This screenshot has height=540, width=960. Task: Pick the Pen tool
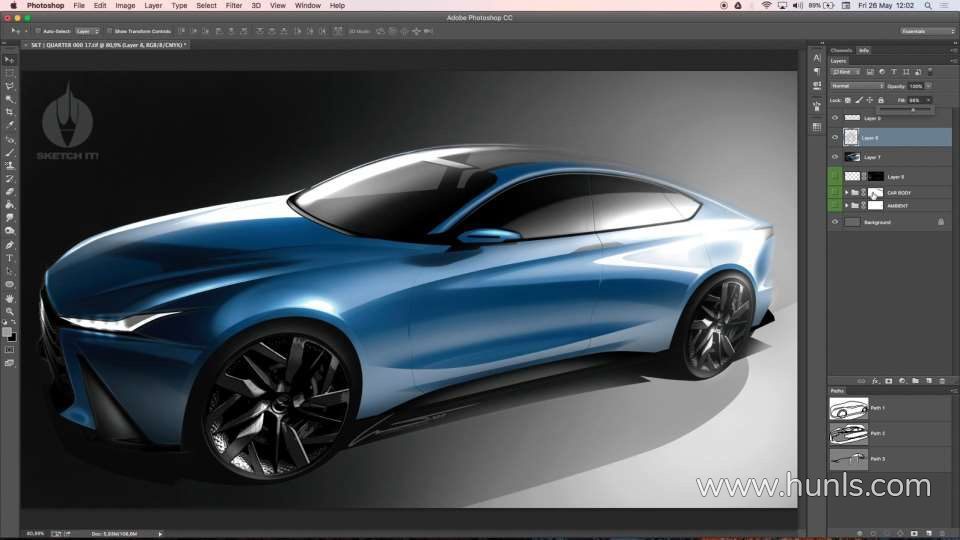click(x=10, y=245)
